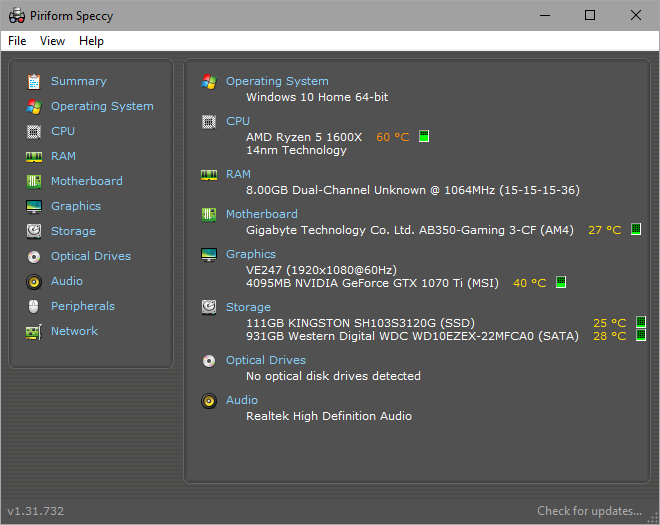Screen dimensions: 660x525
Task: Click Storage heading in summary panel
Action: (x=248, y=307)
